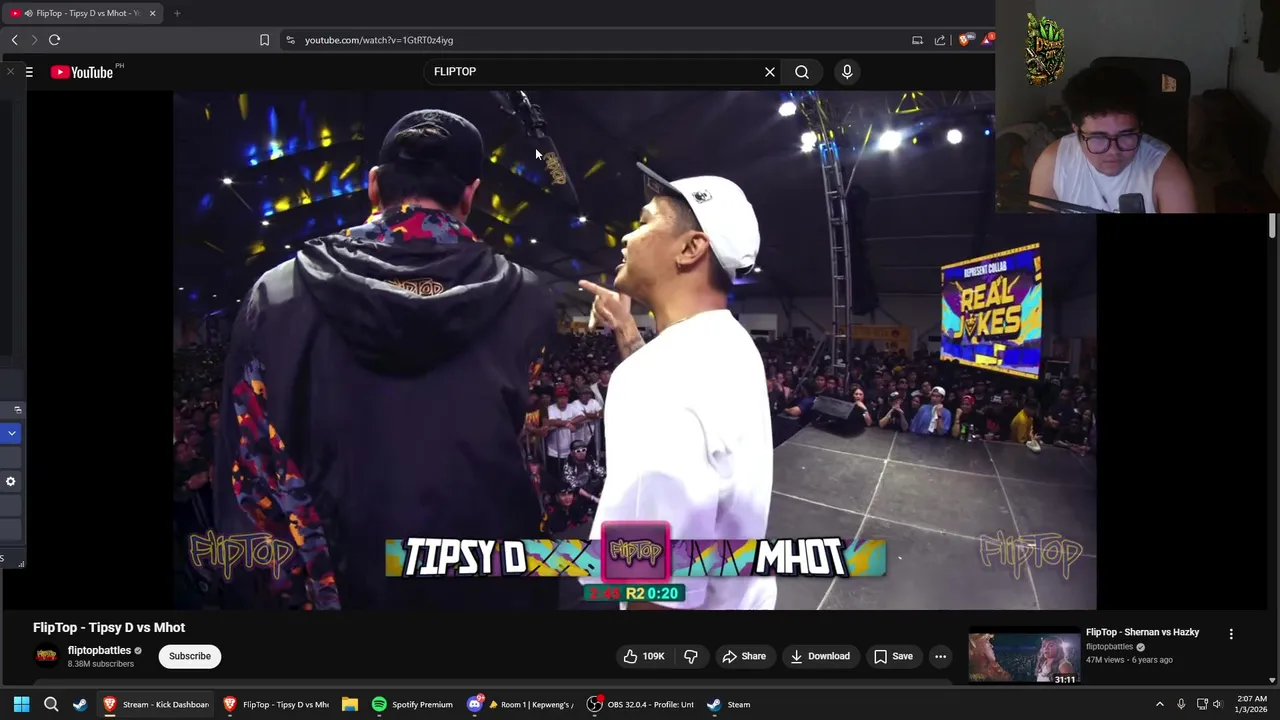
Task: Open Spotify Premium from taskbar
Action: click(x=413, y=704)
